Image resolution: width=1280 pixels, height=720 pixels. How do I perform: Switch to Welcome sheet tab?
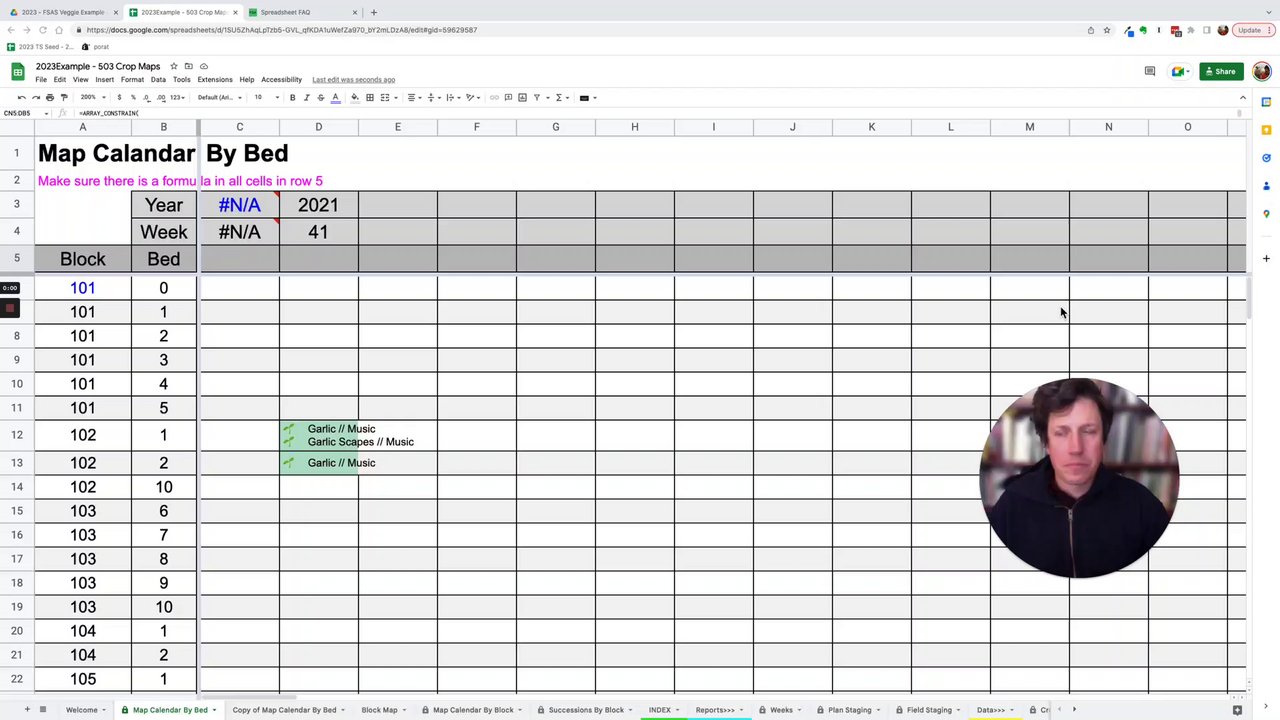[82, 710]
